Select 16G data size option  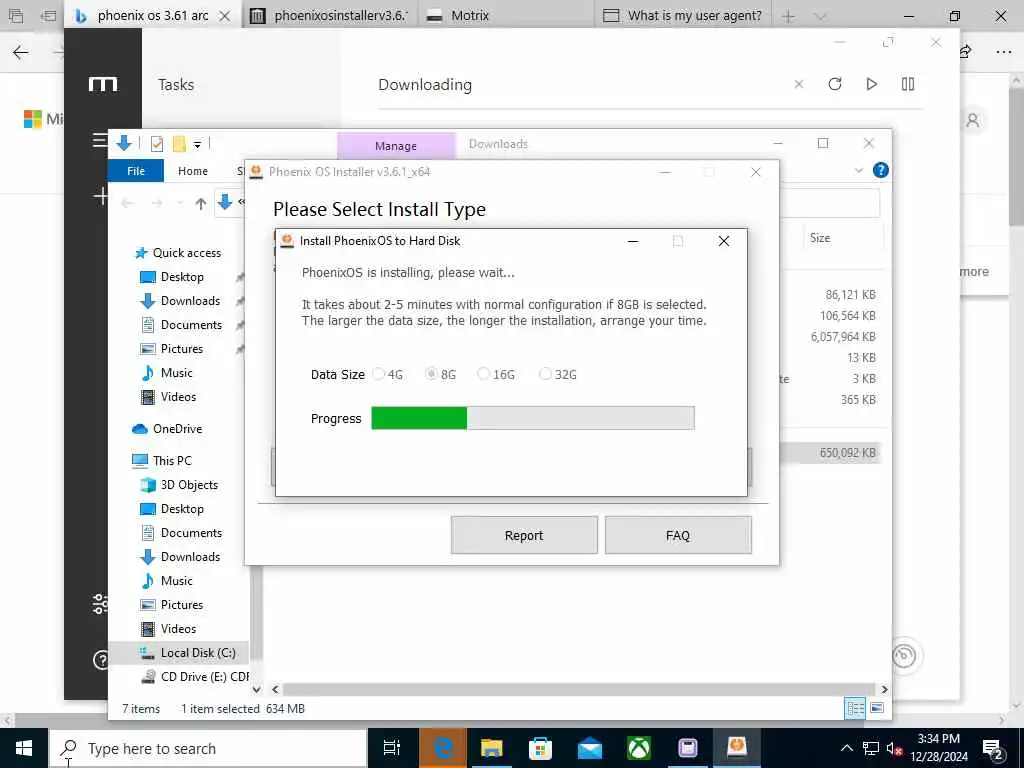click(483, 374)
